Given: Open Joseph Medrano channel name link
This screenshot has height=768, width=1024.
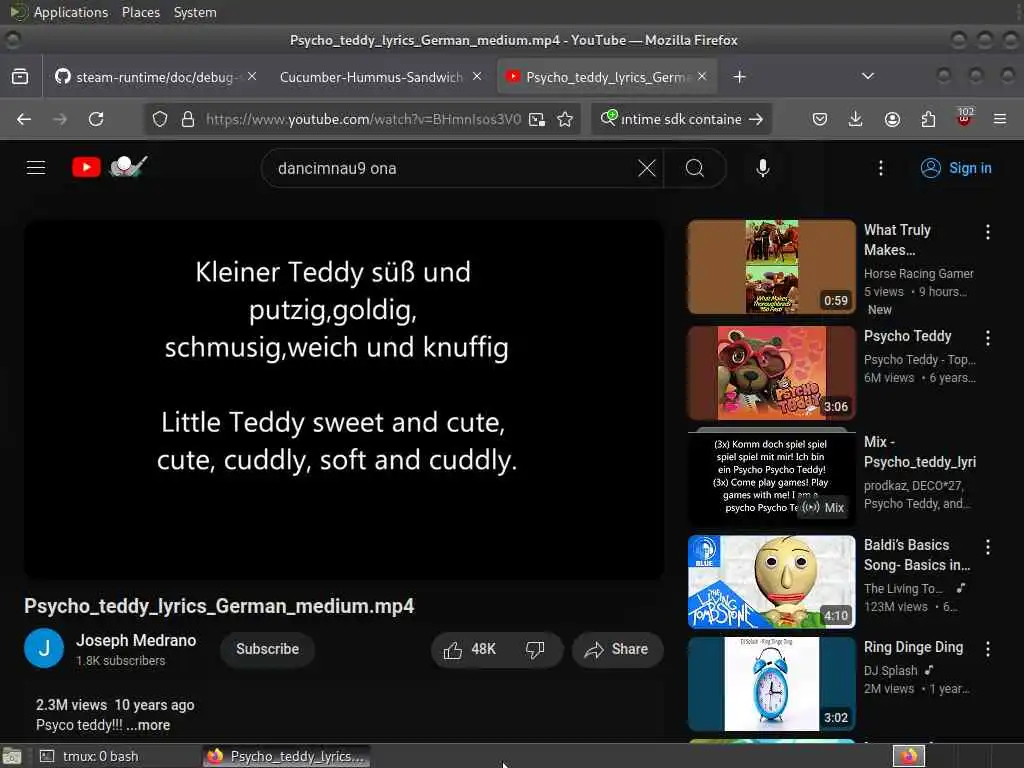Looking at the screenshot, I should [x=136, y=641].
